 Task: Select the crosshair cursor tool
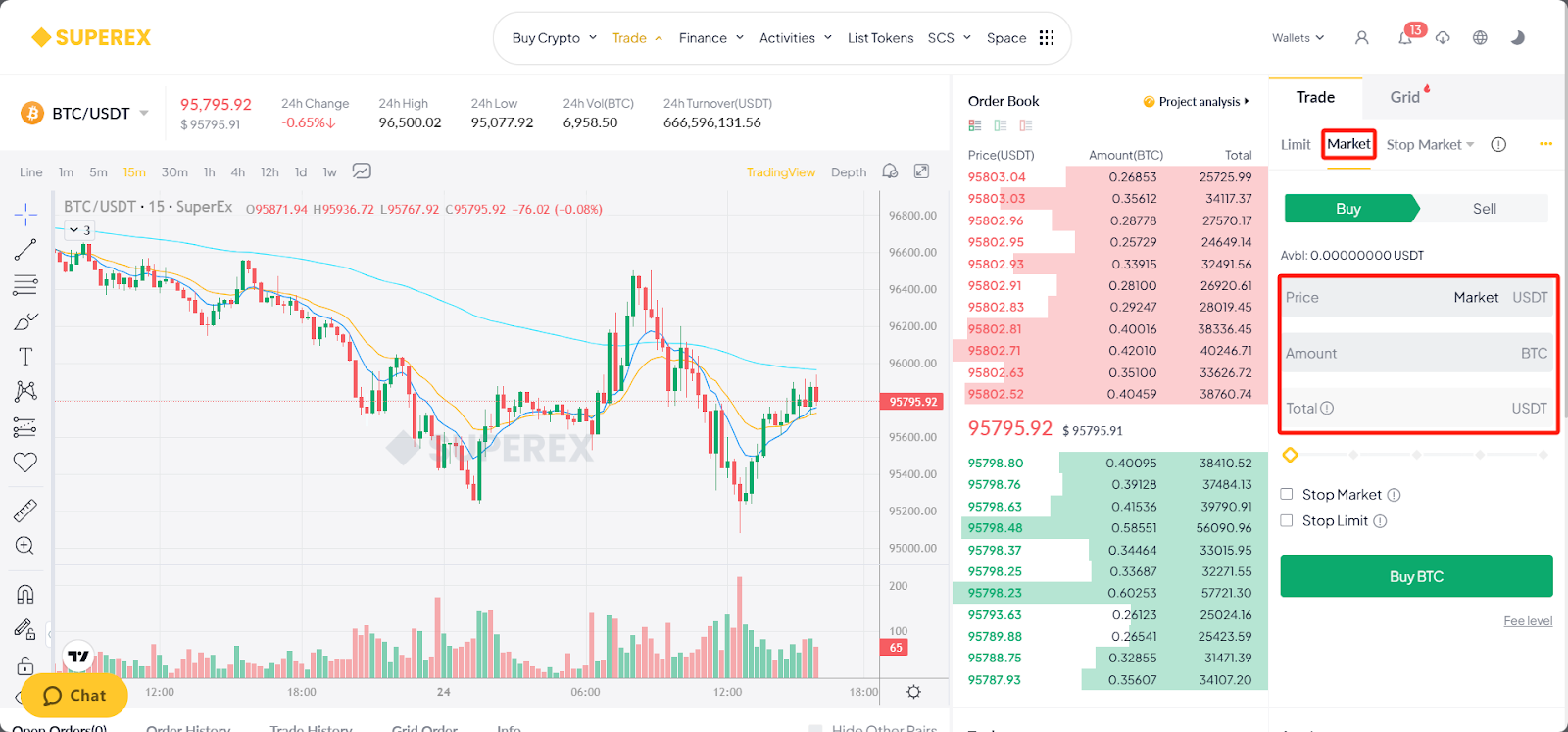[25, 214]
